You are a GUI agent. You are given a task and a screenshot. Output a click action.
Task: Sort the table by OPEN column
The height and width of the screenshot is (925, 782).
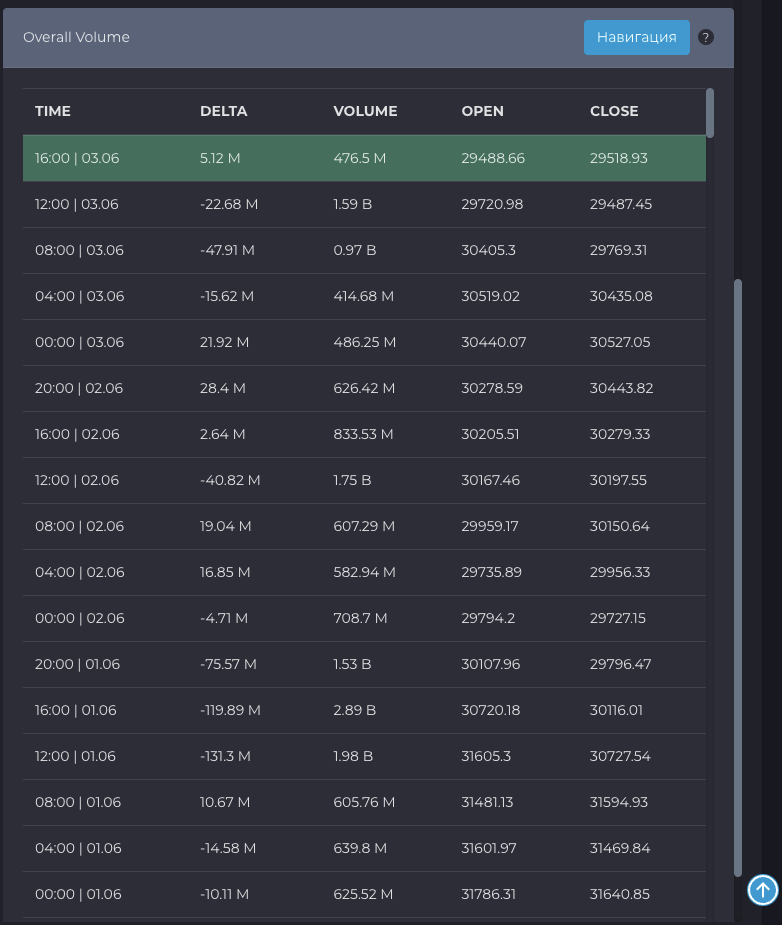pos(483,111)
